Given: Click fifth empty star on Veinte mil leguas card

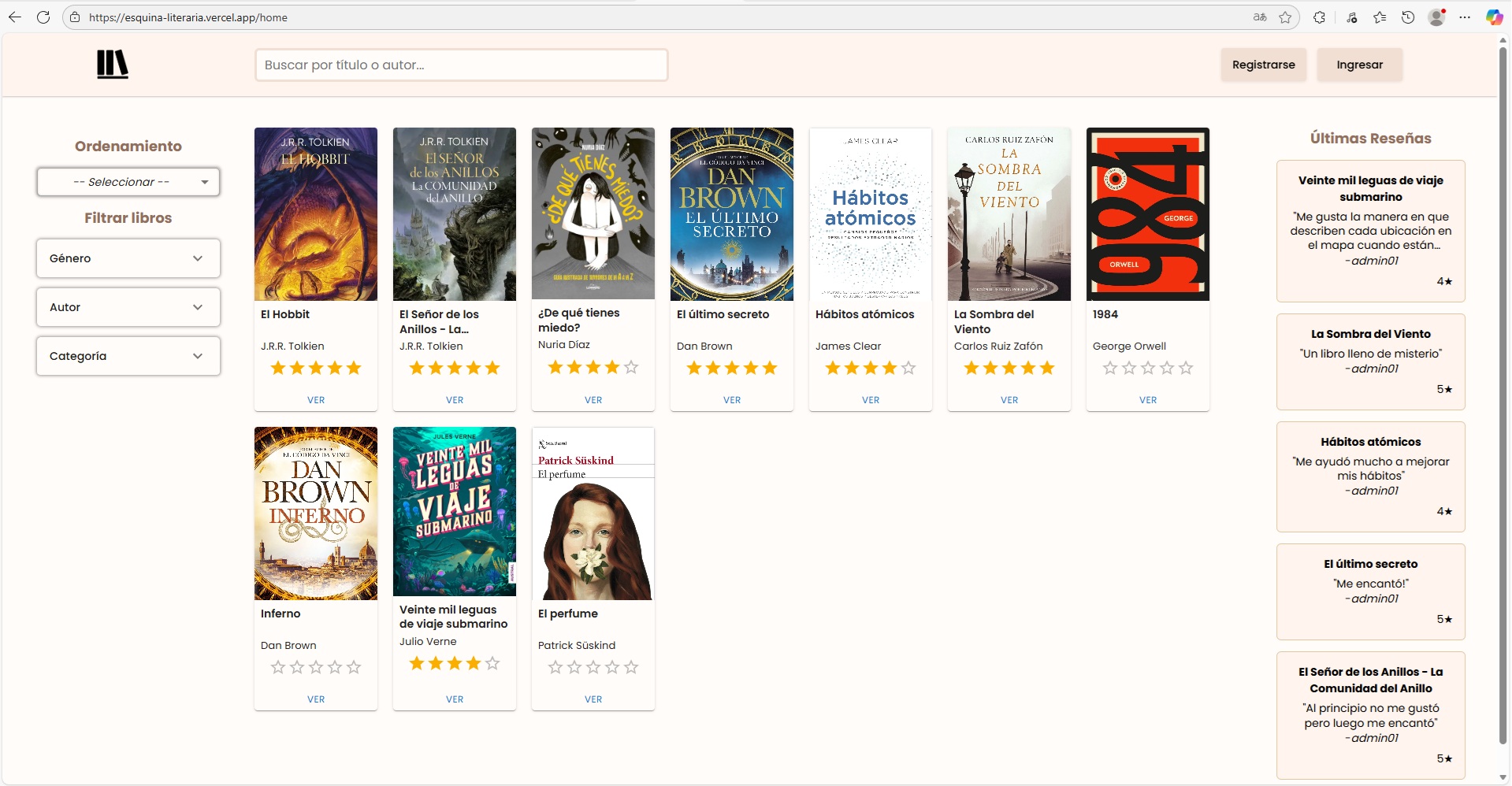Looking at the screenshot, I should coord(492,663).
